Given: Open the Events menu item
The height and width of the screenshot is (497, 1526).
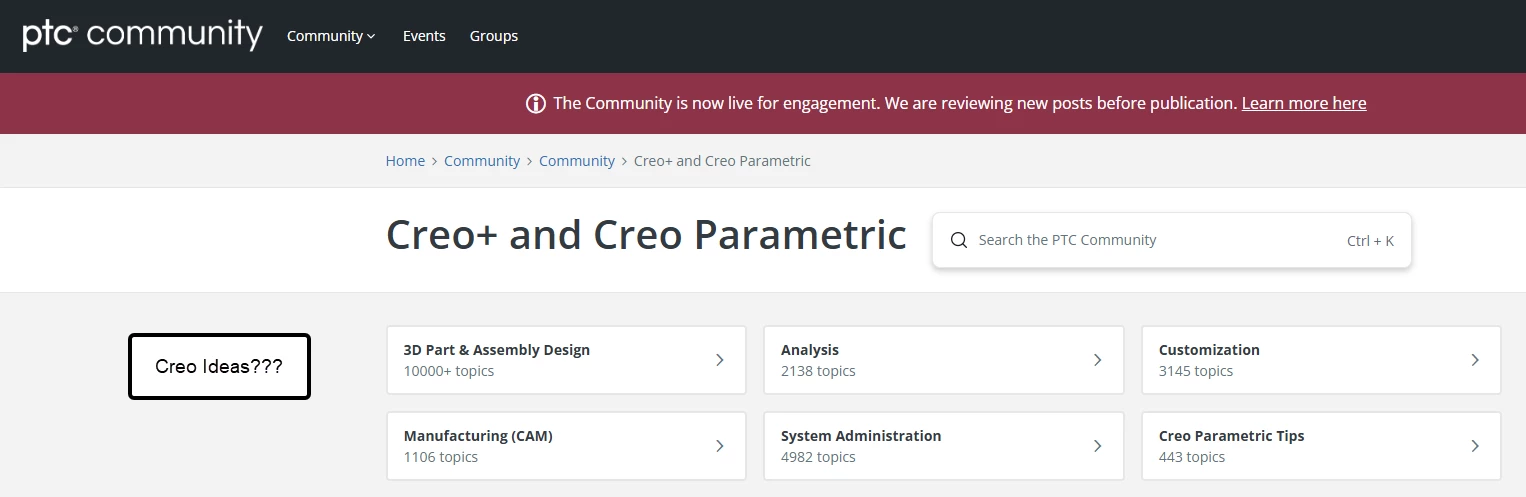Looking at the screenshot, I should point(424,36).
